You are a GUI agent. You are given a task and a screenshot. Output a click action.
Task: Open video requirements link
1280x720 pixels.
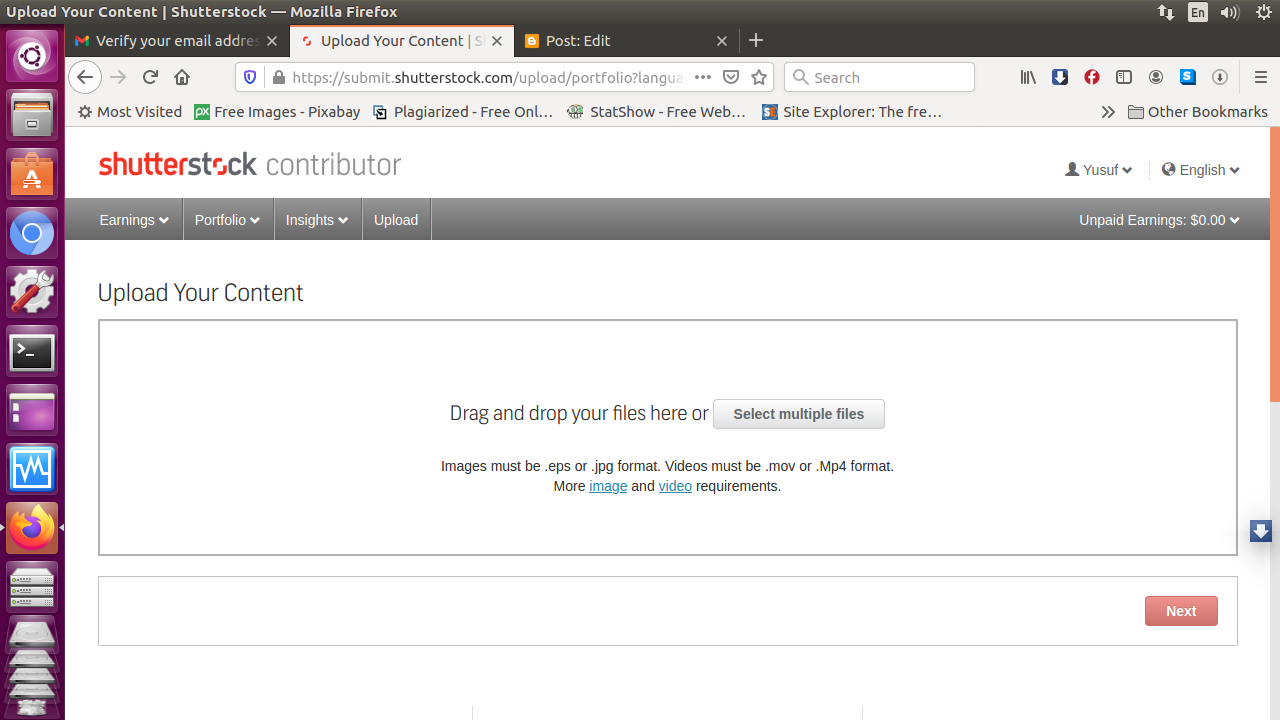click(x=675, y=486)
